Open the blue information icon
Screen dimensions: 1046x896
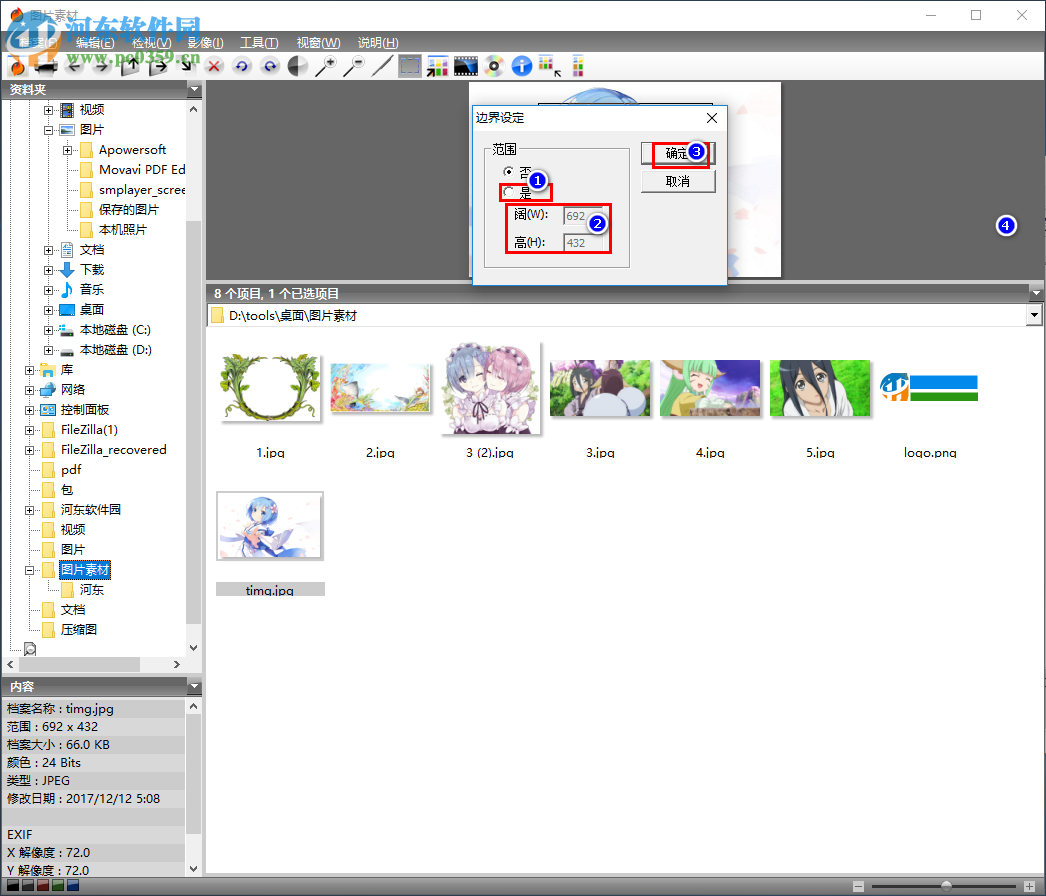pos(522,66)
